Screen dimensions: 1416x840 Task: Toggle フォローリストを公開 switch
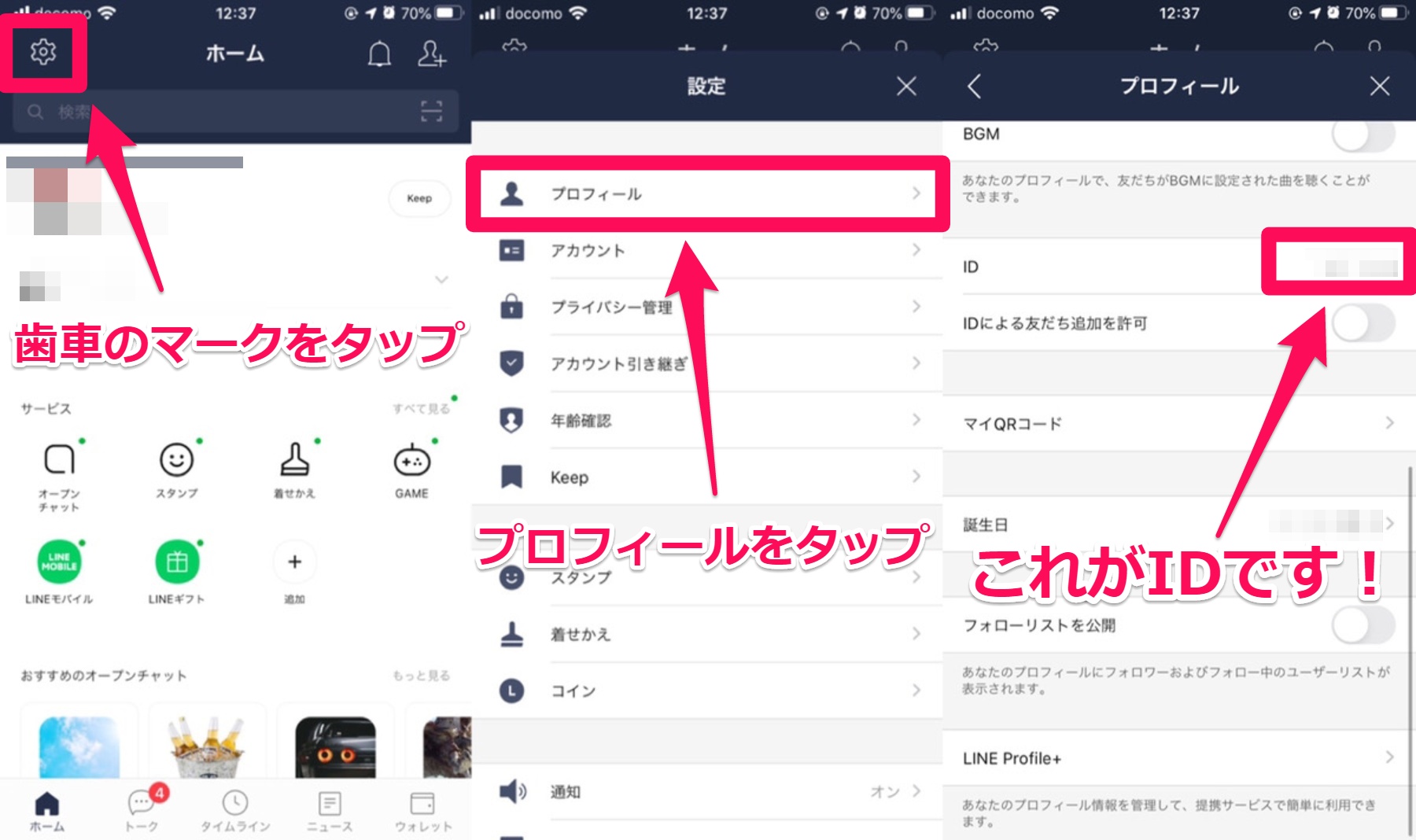point(1363,625)
